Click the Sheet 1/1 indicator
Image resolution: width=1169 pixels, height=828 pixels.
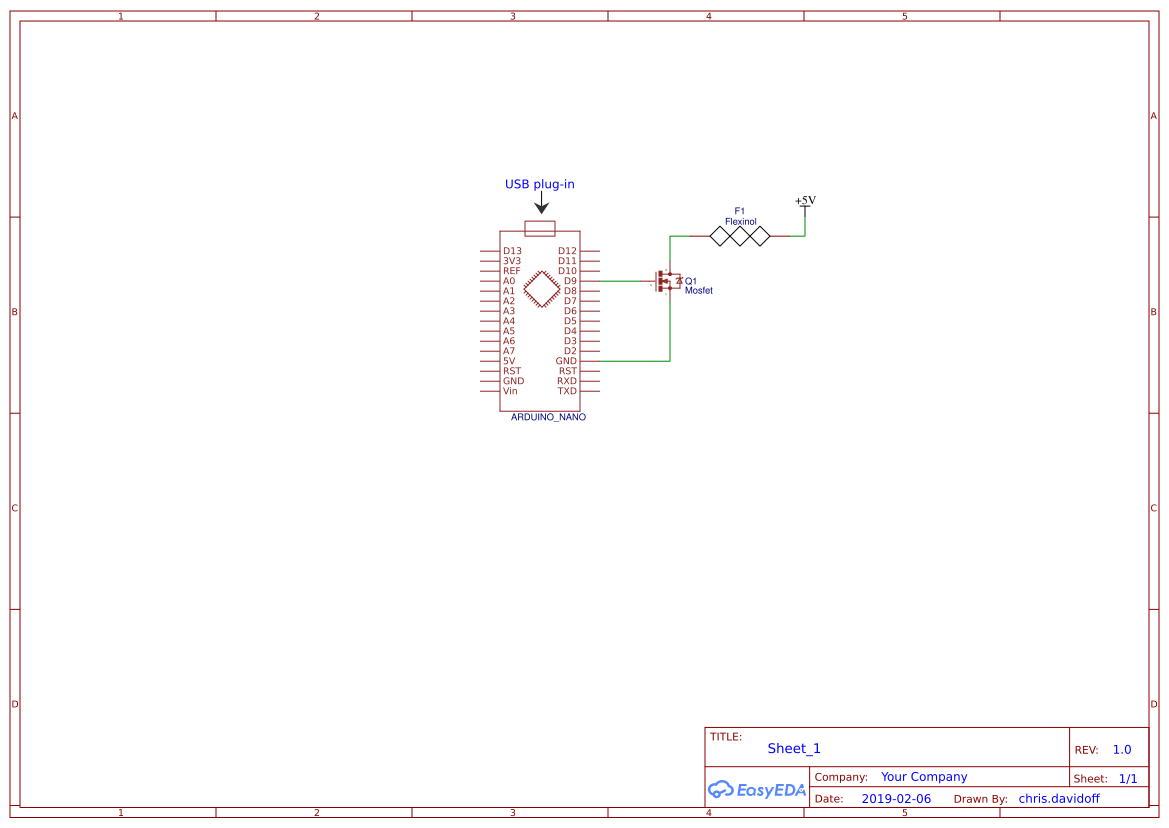pyautogui.click(x=1128, y=778)
